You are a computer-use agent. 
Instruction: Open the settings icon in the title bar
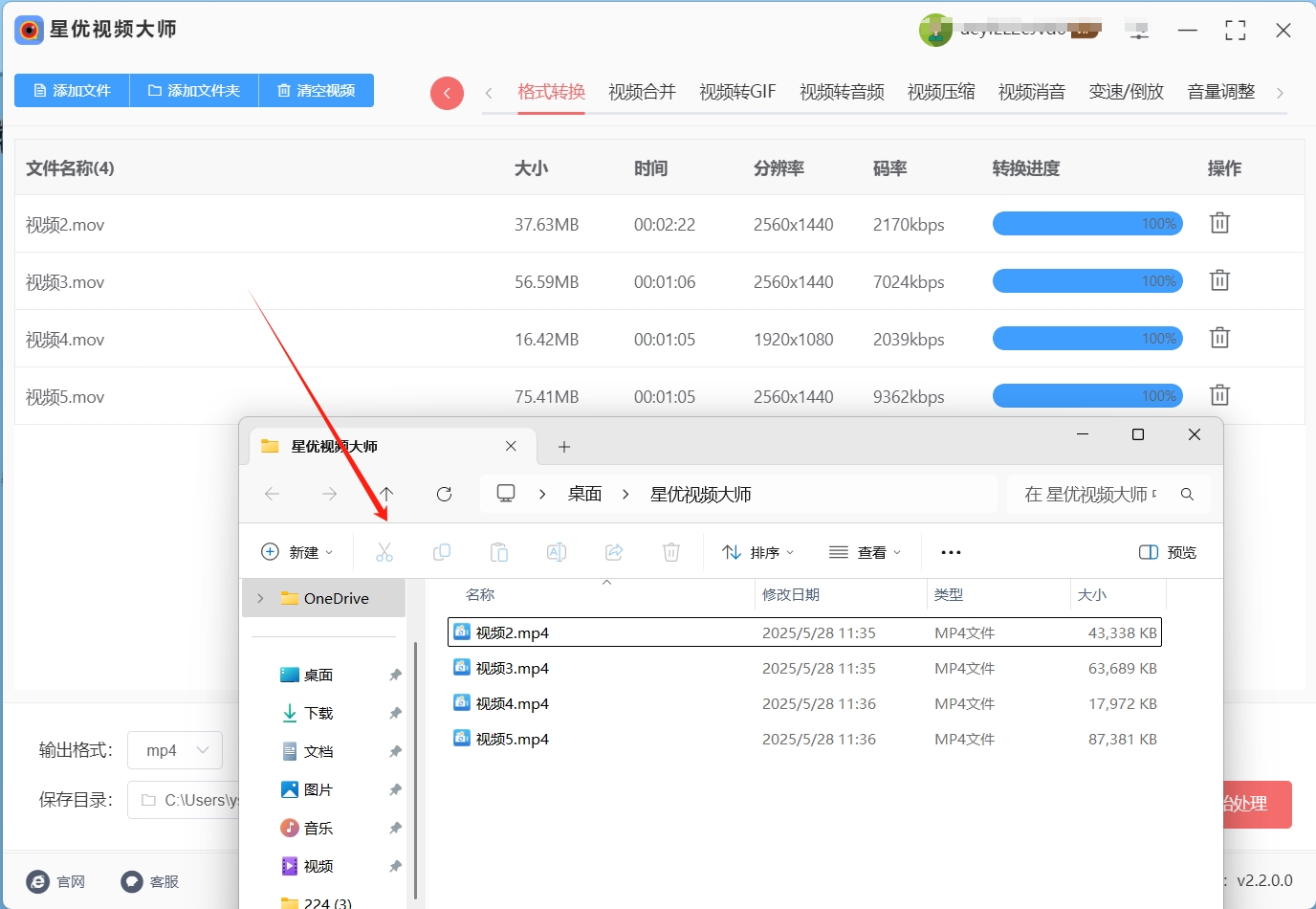pos(1138,31)
